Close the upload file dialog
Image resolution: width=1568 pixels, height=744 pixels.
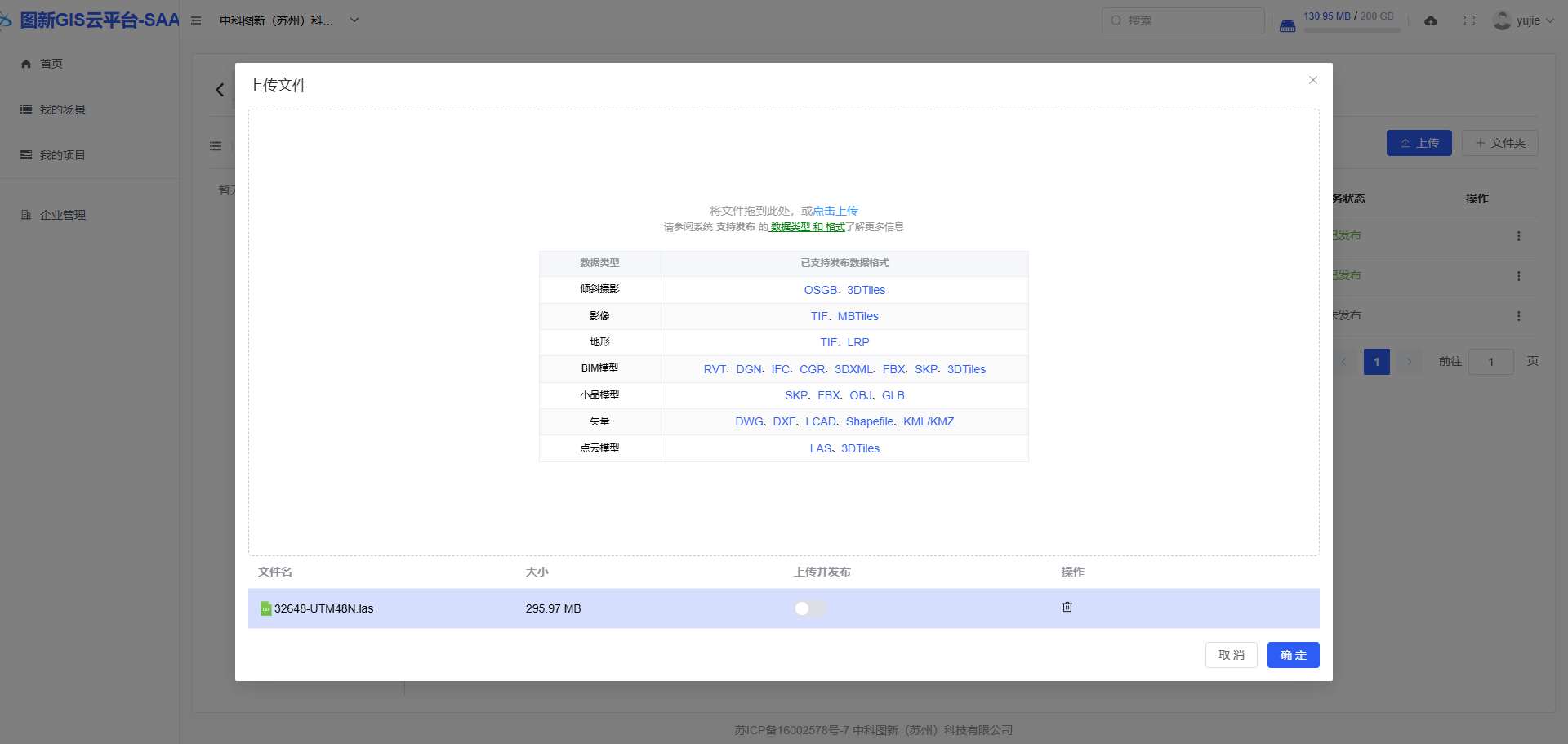pos(1312,80)
